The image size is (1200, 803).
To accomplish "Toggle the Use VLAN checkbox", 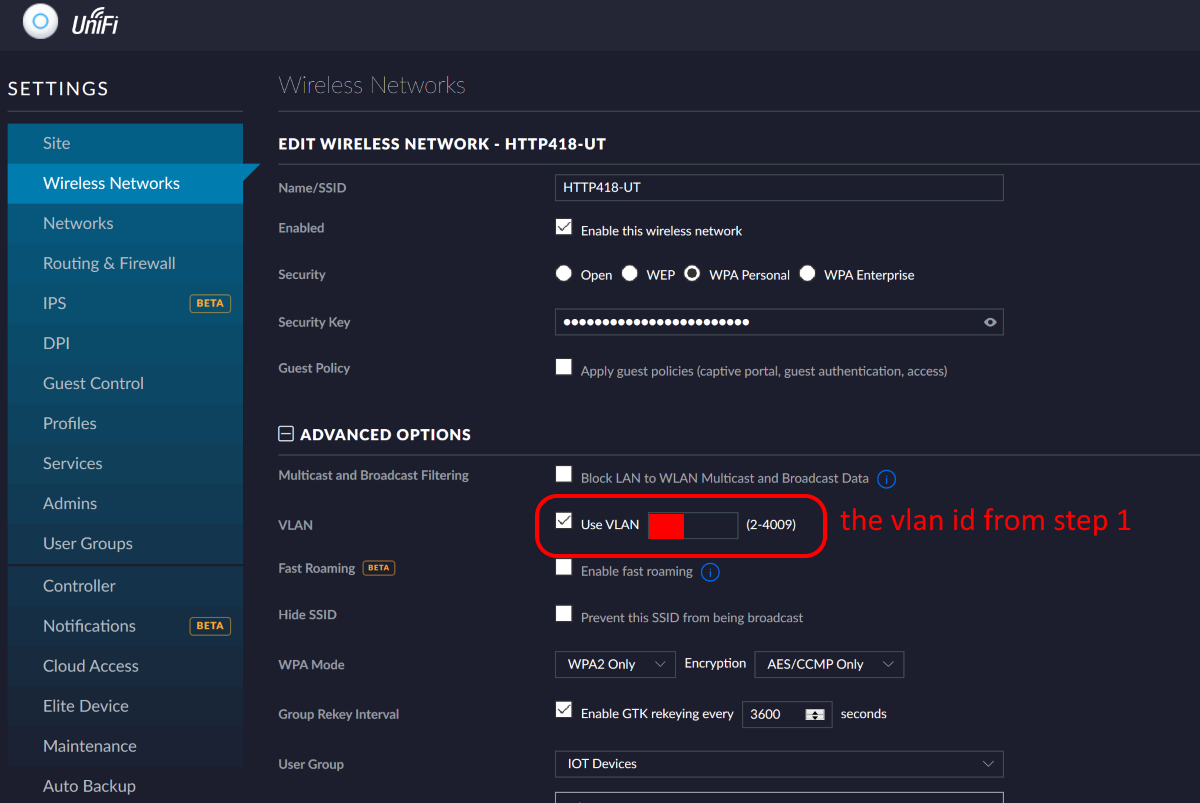I will 564,521.
